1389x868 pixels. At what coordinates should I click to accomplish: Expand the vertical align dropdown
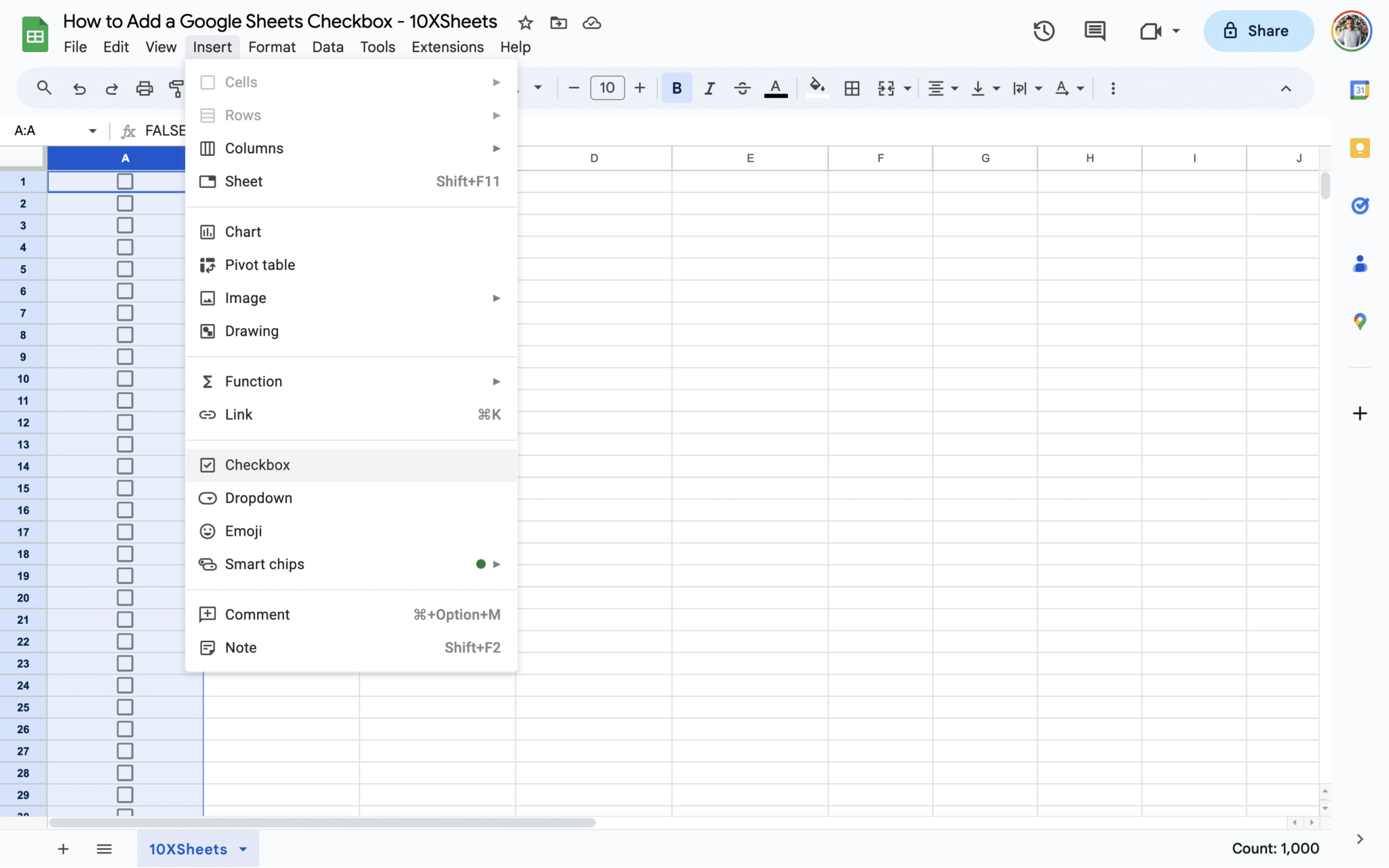[996, 89]
